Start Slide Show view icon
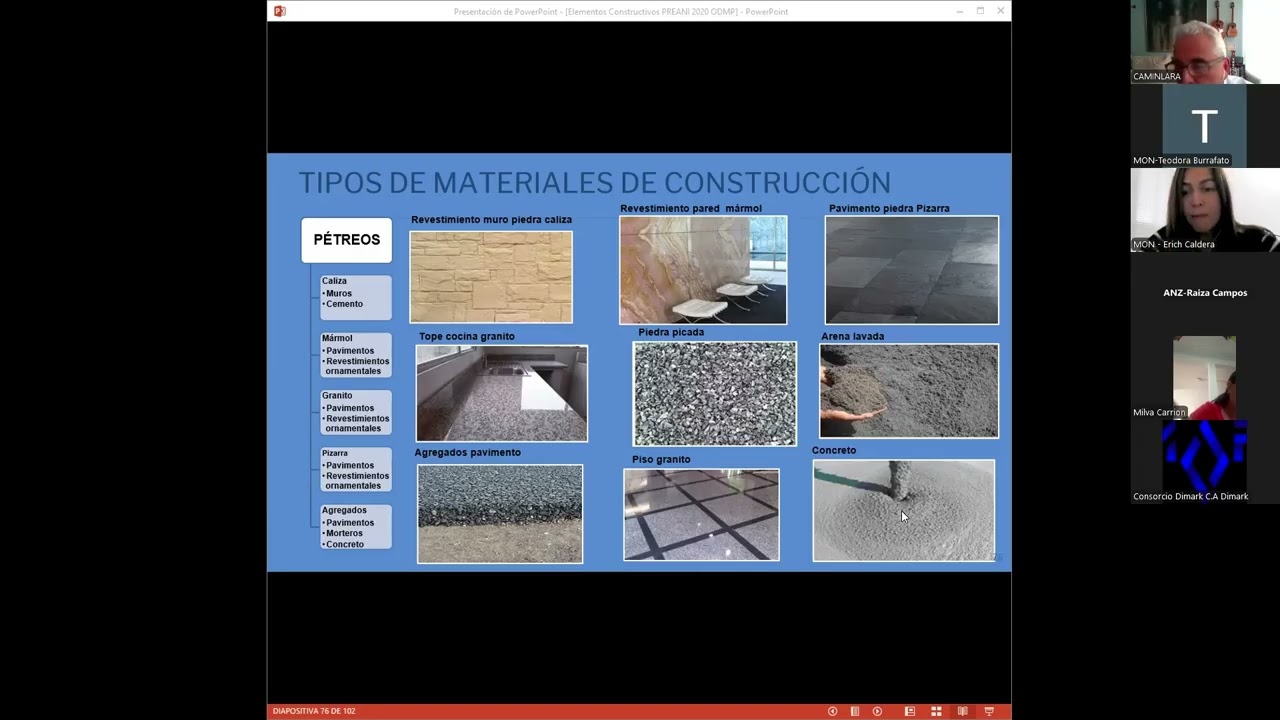The width and height of the screenshot is (1280, 720). pyautogui.click(x=989, y=711)
